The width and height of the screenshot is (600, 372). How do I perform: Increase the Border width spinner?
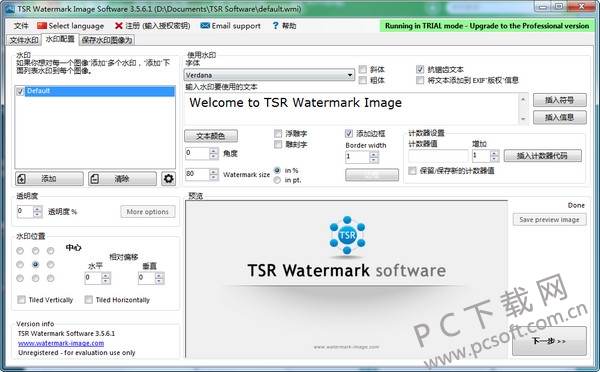(374, 154)
